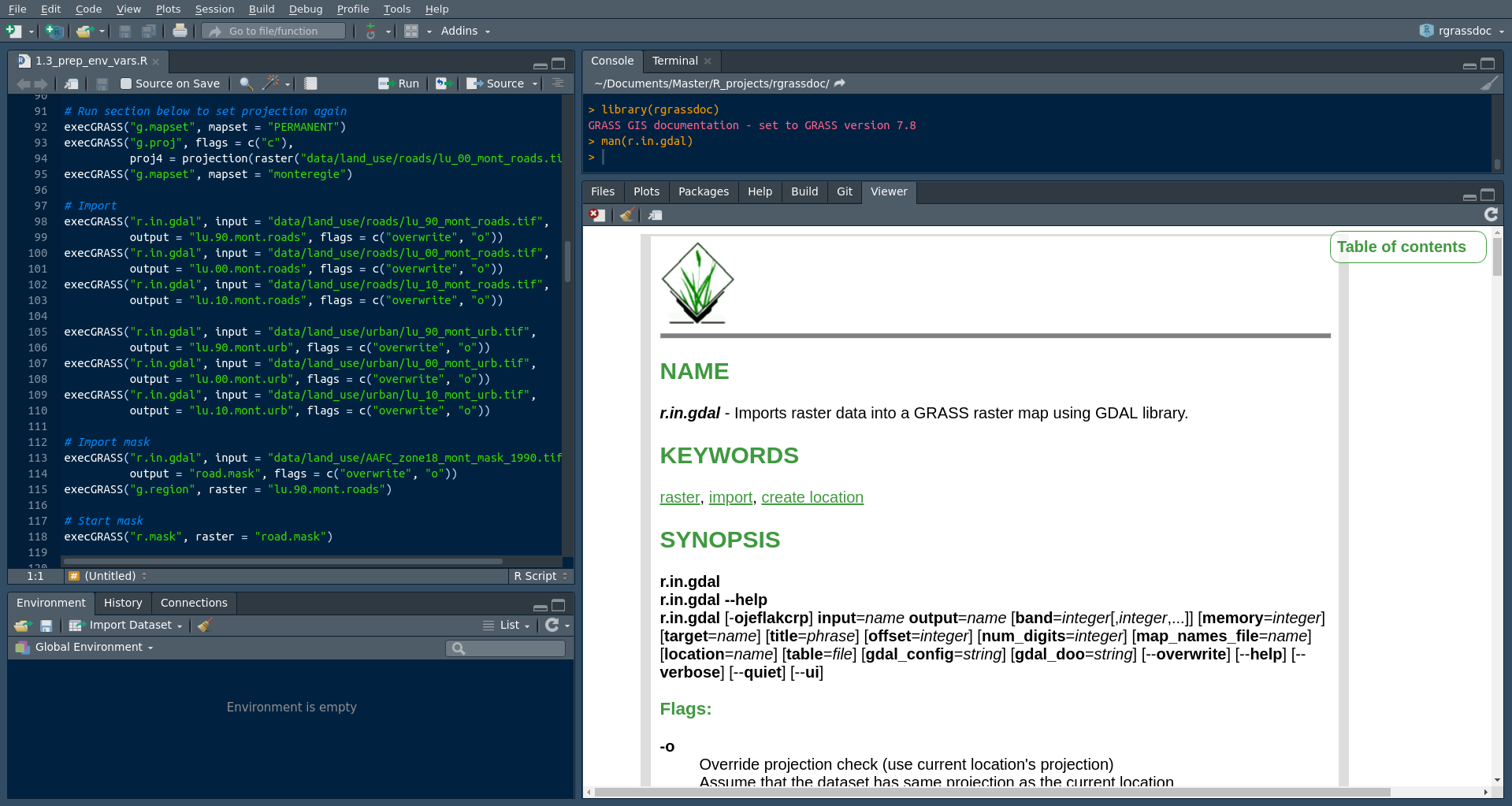Open the R Script file type selector
Screen dimensions: 1512x806
[541, 576]
